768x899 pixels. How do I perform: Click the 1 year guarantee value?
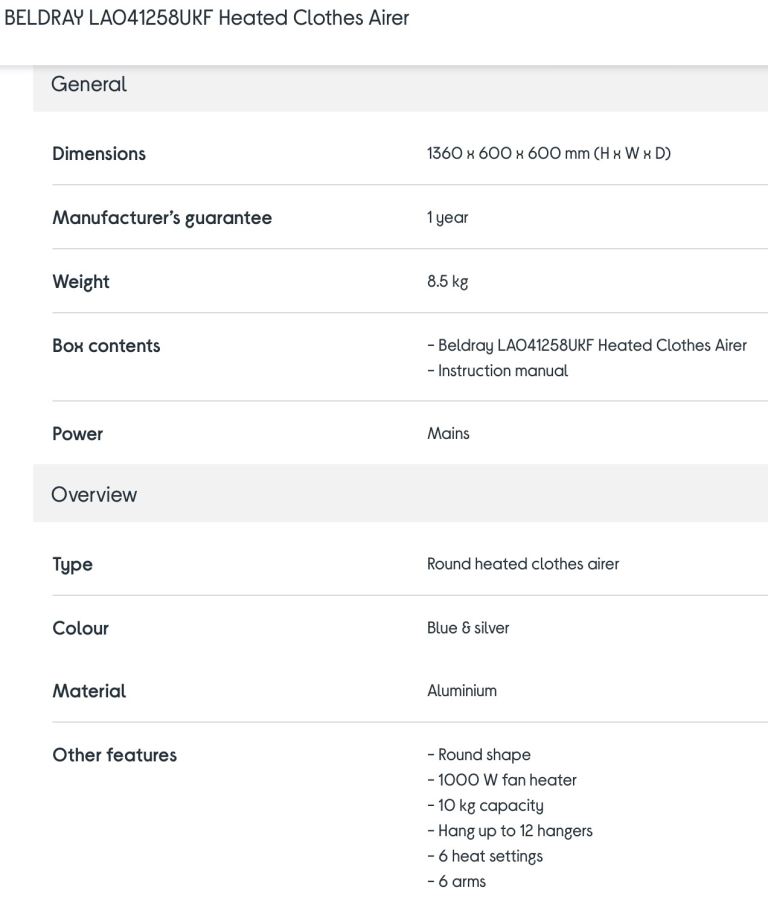click(x=447, y=218)
